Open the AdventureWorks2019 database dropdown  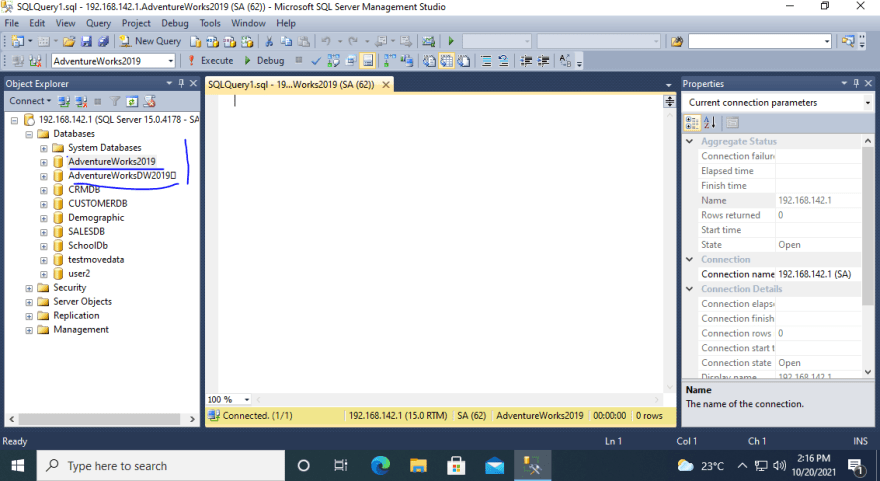(171, 61)
